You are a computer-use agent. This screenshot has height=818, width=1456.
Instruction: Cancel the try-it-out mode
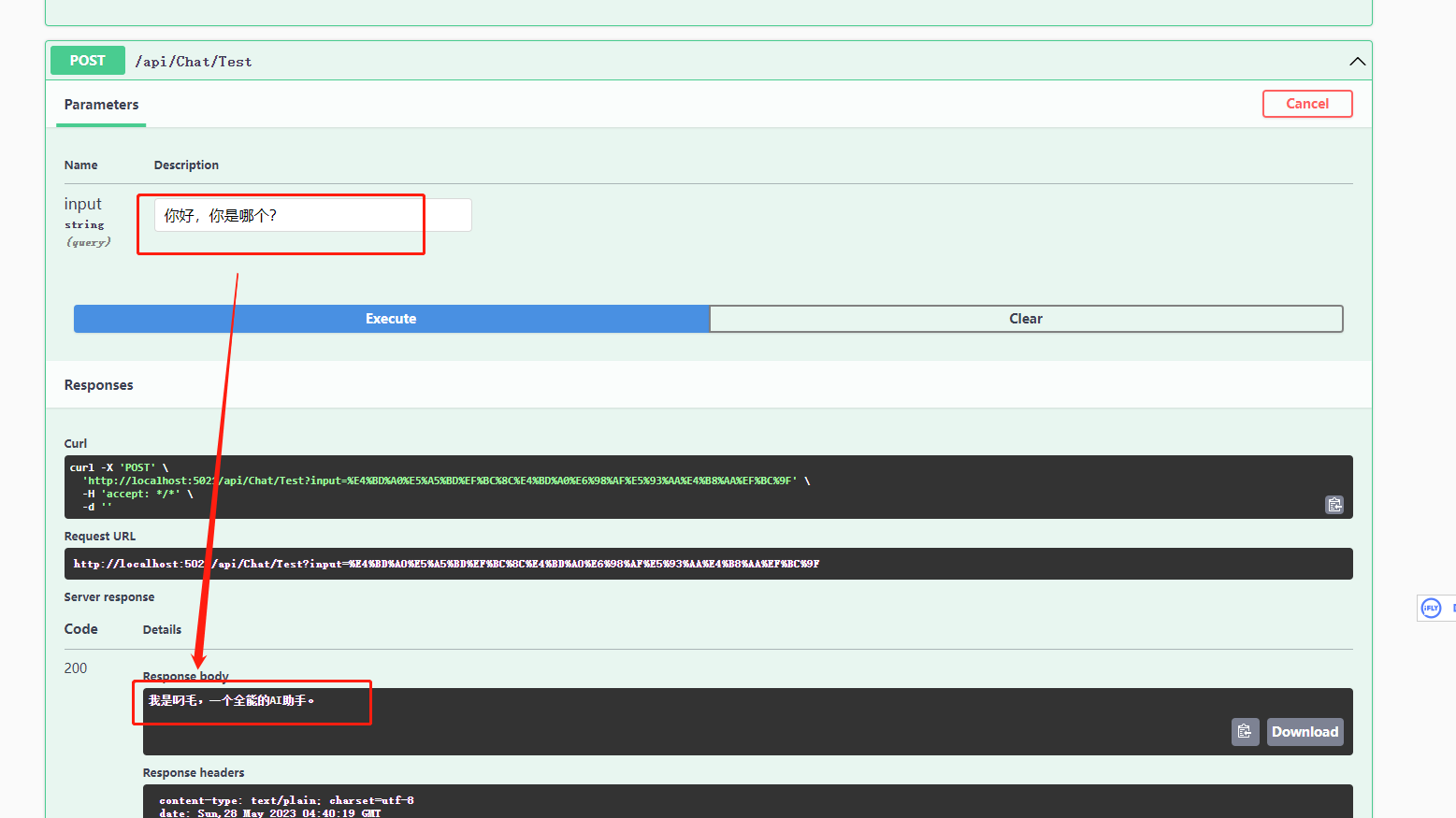(x=1307, y=104)
